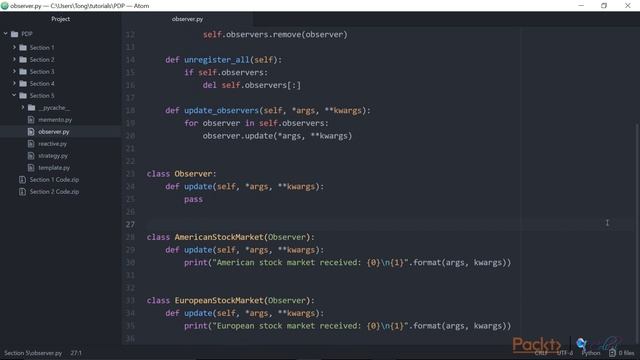640x360 pixels.
Task: Click line number 23 in gutter
Action: pyautogui.click(x=130, y=174)
